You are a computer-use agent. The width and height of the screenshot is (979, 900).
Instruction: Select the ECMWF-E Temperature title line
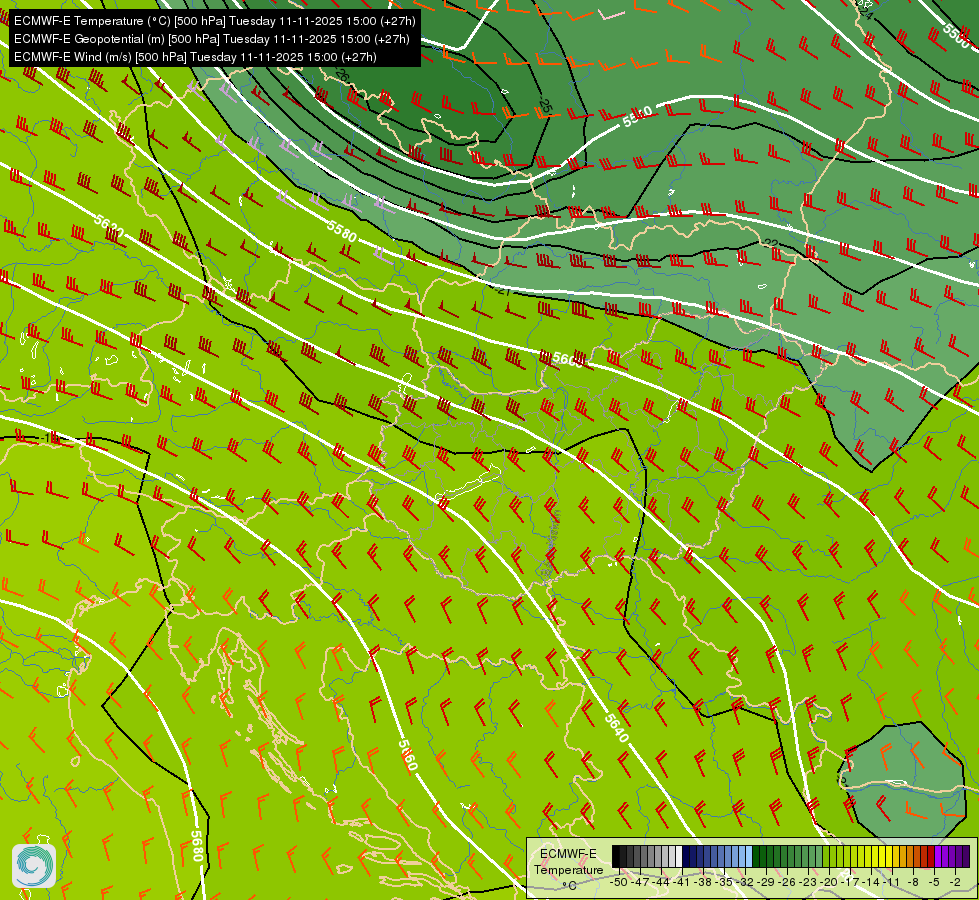coord(214,21)
